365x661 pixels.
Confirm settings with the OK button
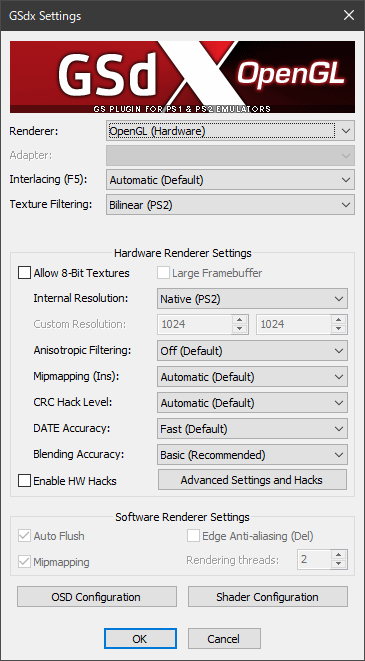click(x=140, y=639)
